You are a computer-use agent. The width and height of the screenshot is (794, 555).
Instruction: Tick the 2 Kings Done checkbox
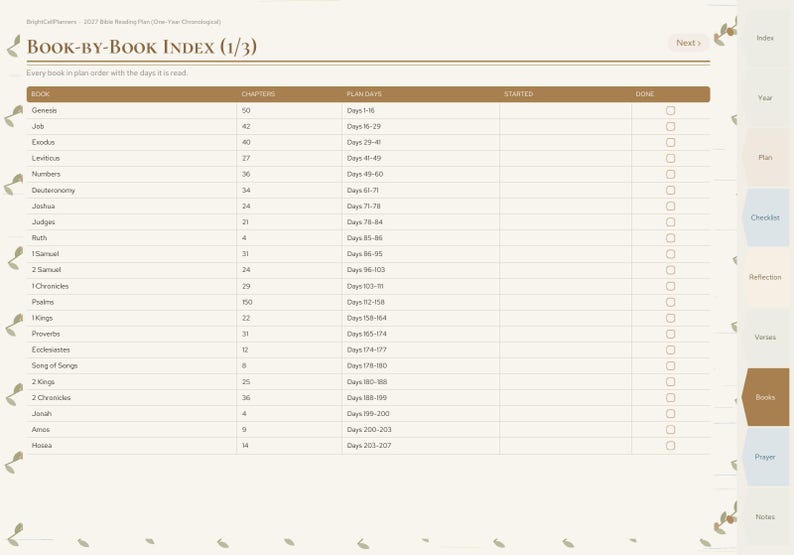click(x=670, y=382)
